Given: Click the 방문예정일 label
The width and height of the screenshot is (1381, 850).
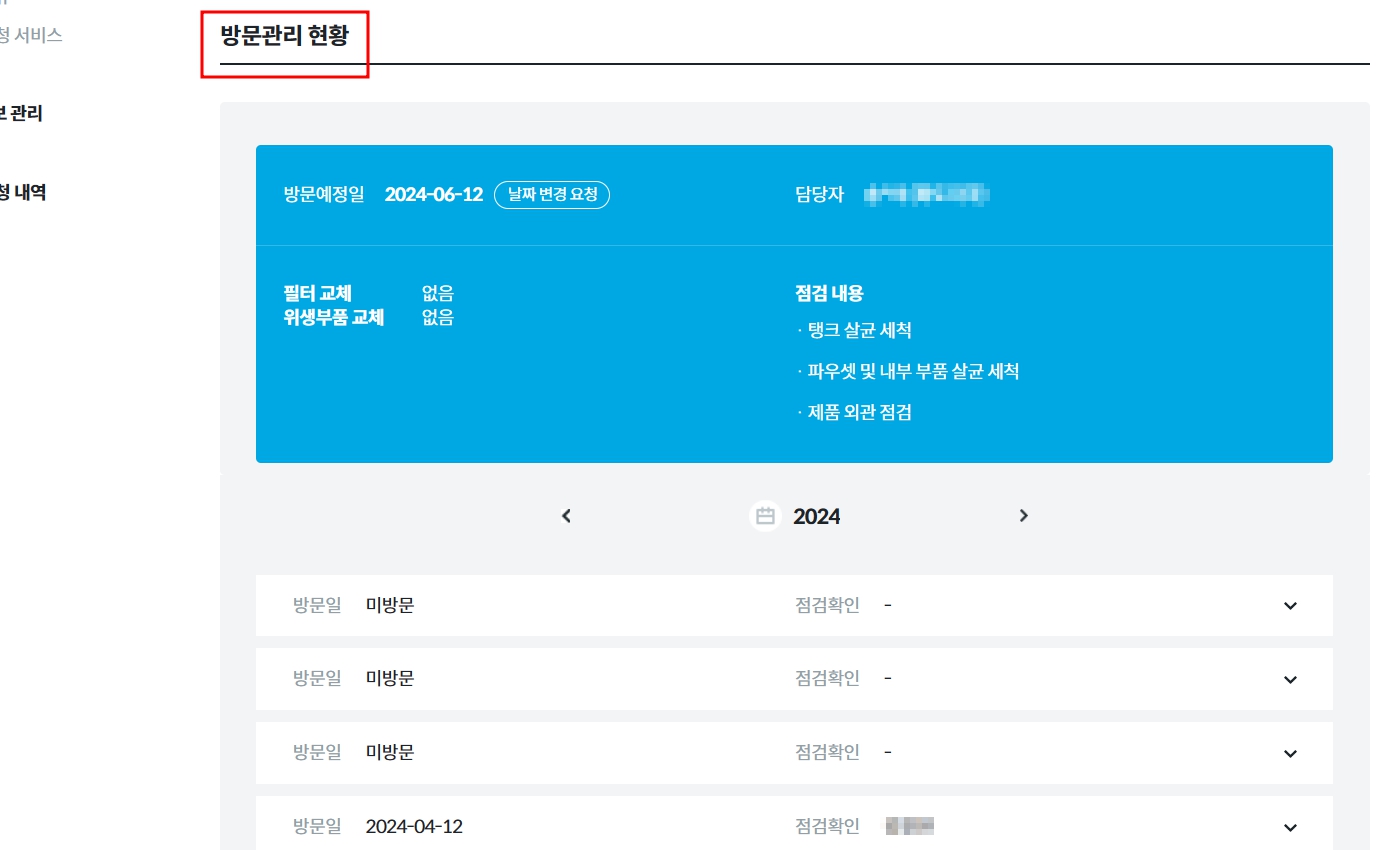Looking at the screenshot, I should tap(324, 195).
